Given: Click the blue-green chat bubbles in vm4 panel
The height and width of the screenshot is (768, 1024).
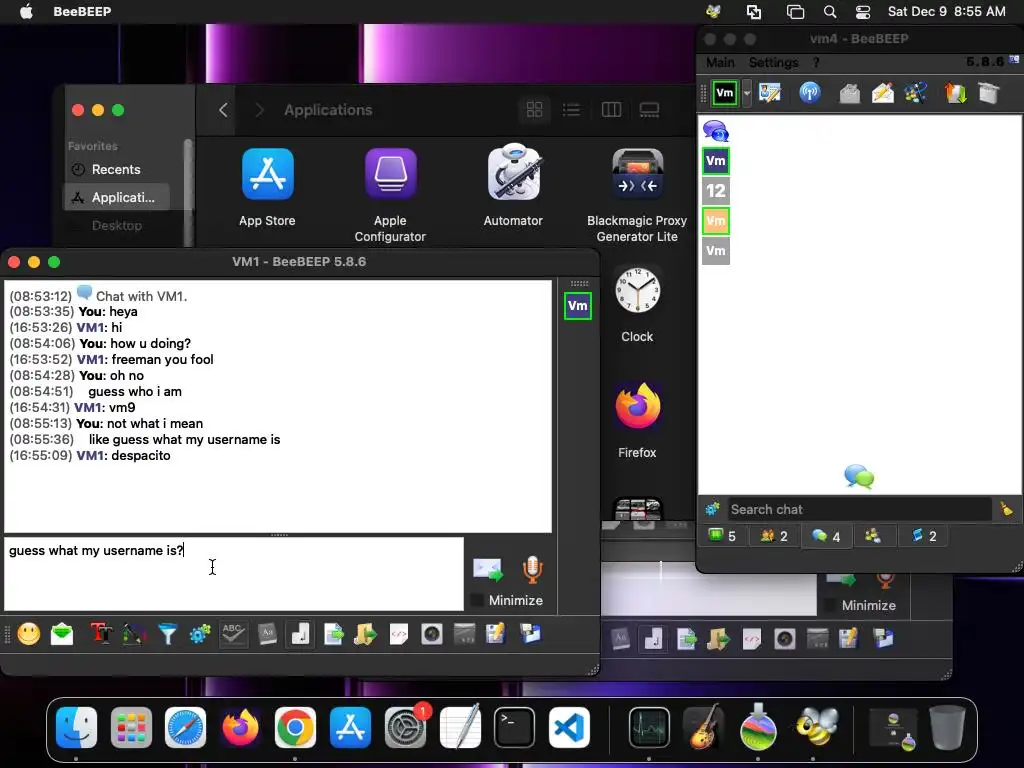Looking at the screenshot, I should coord(859,476).
